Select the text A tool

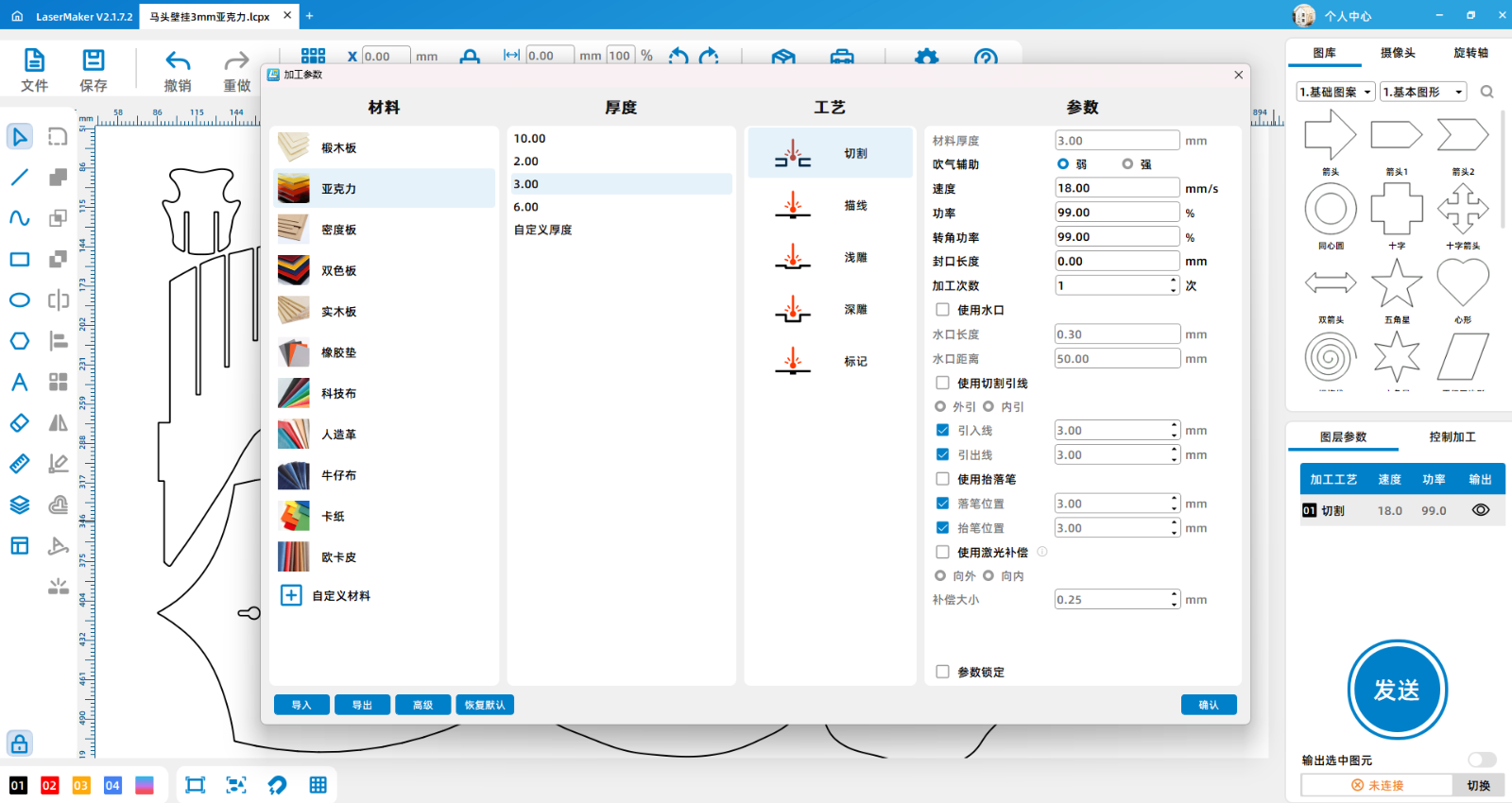pyautogui.click(x=19, y=382)
